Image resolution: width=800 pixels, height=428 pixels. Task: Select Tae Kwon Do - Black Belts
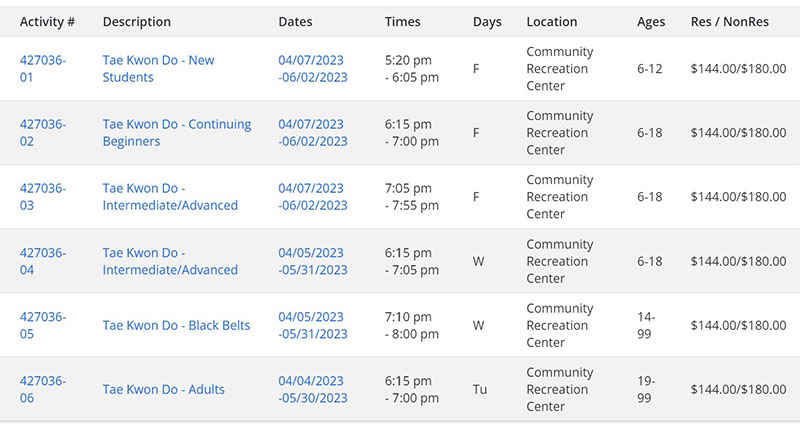[x=176, y=325]
